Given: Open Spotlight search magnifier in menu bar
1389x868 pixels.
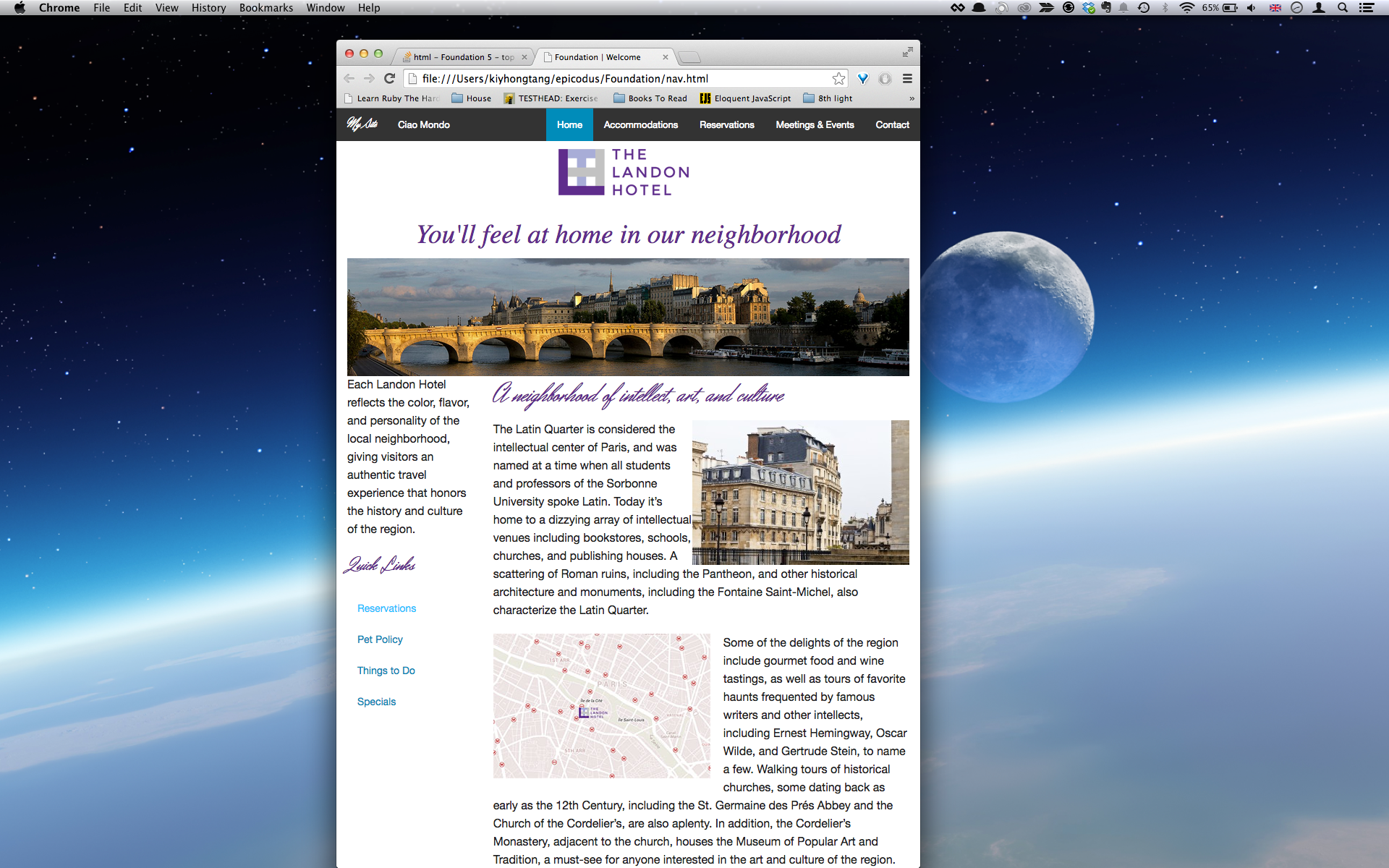Looking at the screenshot, I should pos(1343,8).
